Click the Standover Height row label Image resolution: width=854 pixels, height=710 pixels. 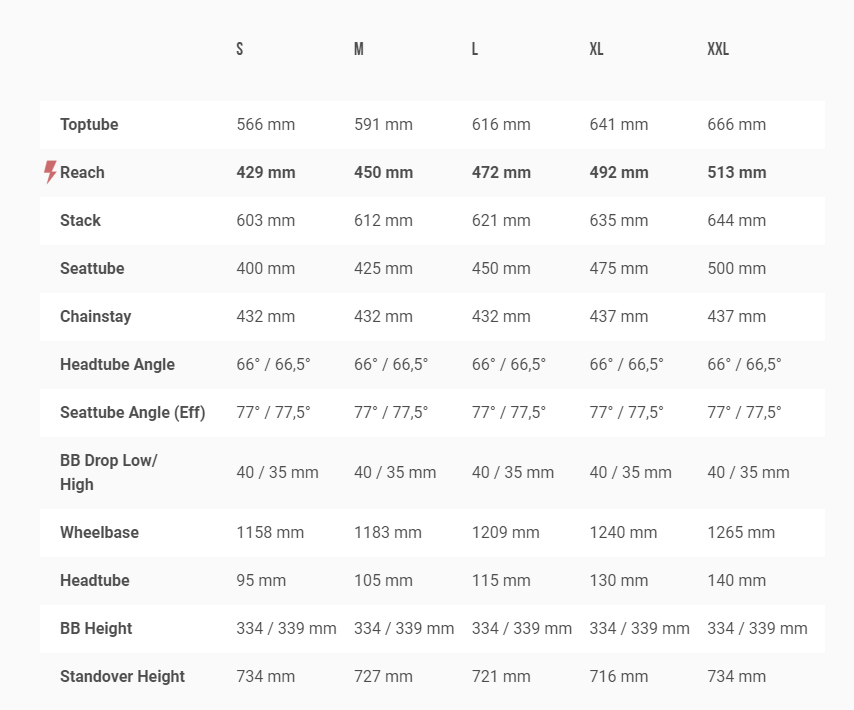122,677
